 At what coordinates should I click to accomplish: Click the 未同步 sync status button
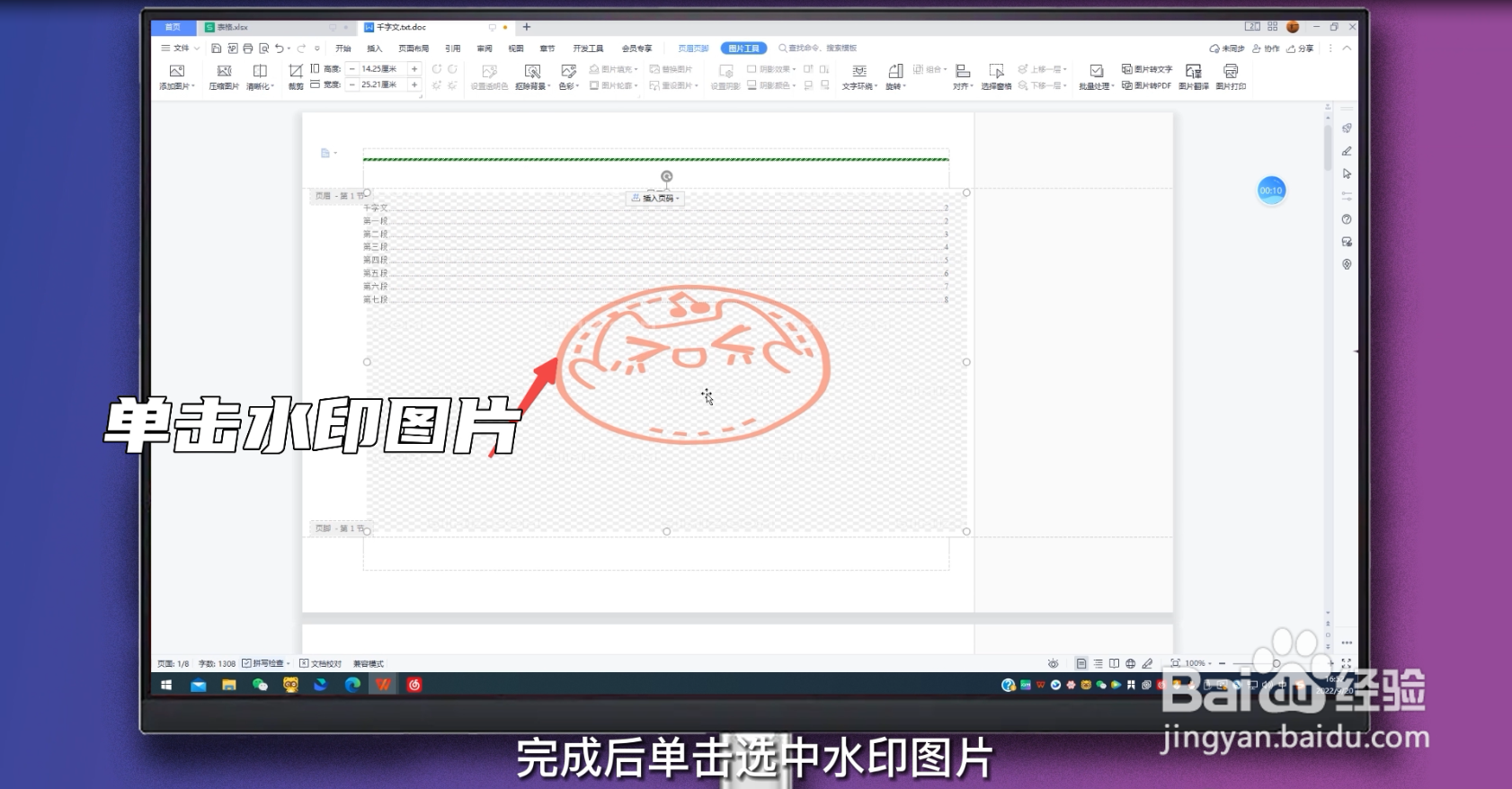1227,49
